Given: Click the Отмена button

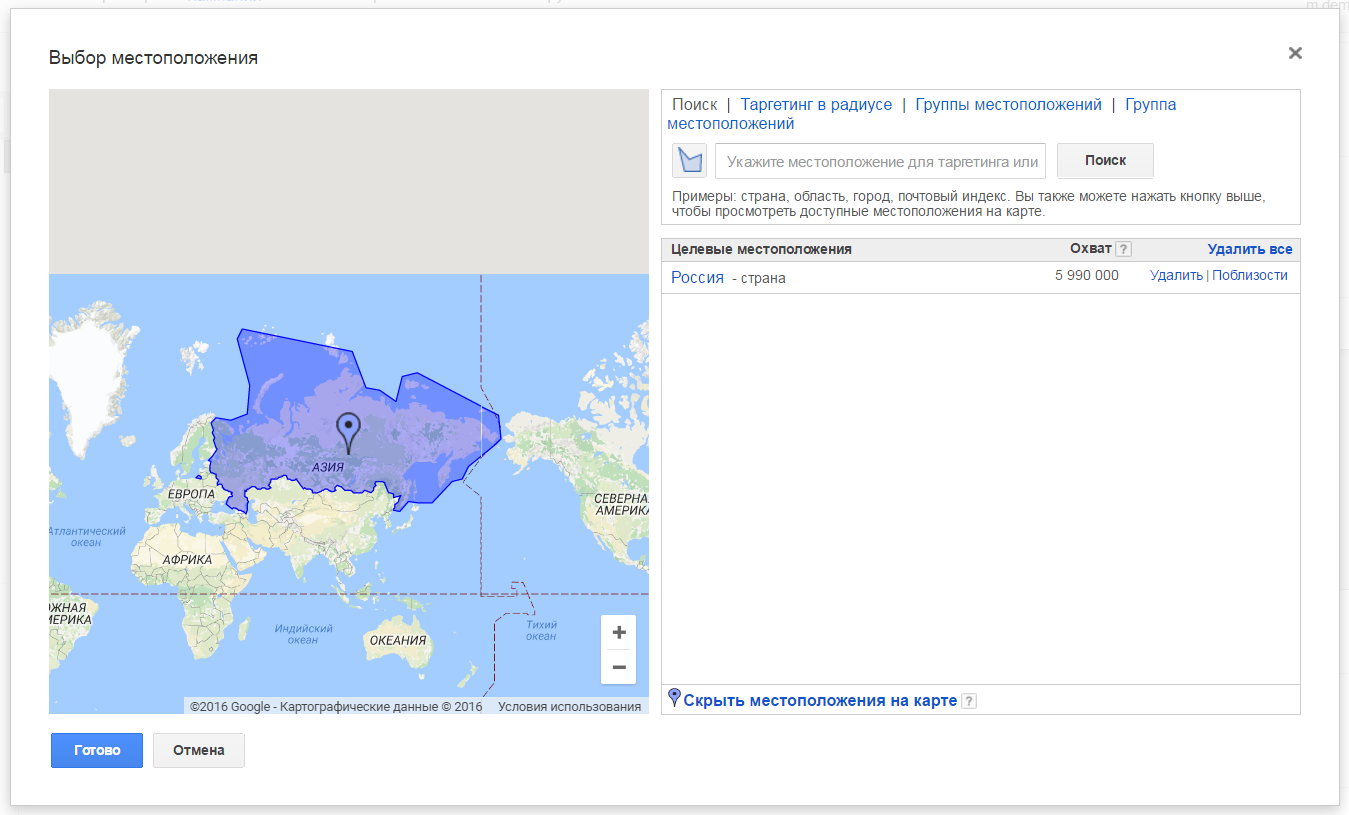Looking at the screenshot, I should (199, 750).
